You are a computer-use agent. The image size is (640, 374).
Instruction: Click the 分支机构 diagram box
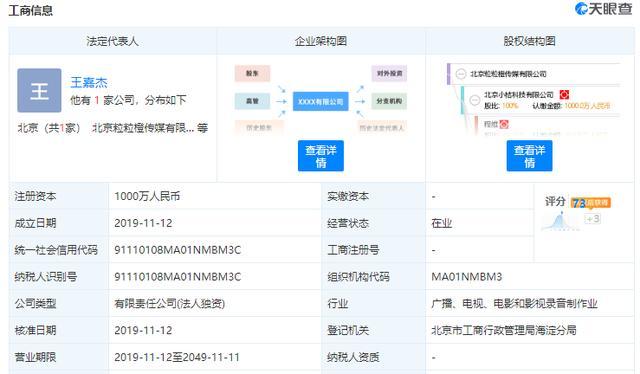389,101
